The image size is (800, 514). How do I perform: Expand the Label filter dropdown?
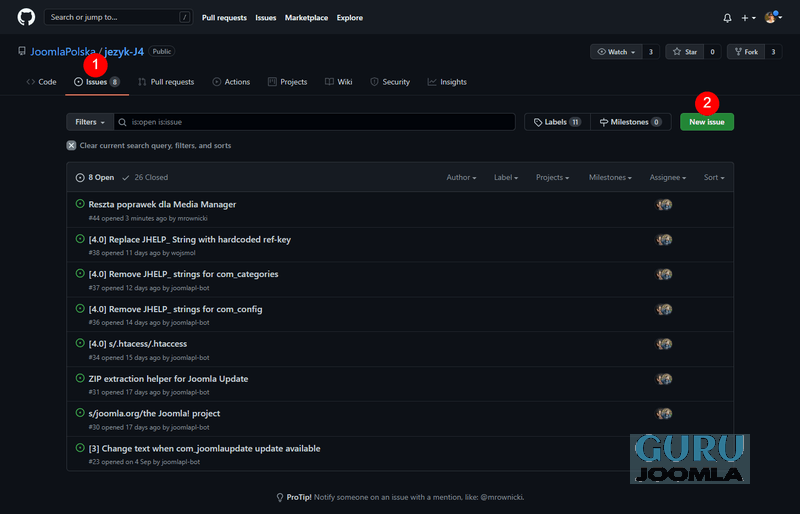(x=506, y=178)
